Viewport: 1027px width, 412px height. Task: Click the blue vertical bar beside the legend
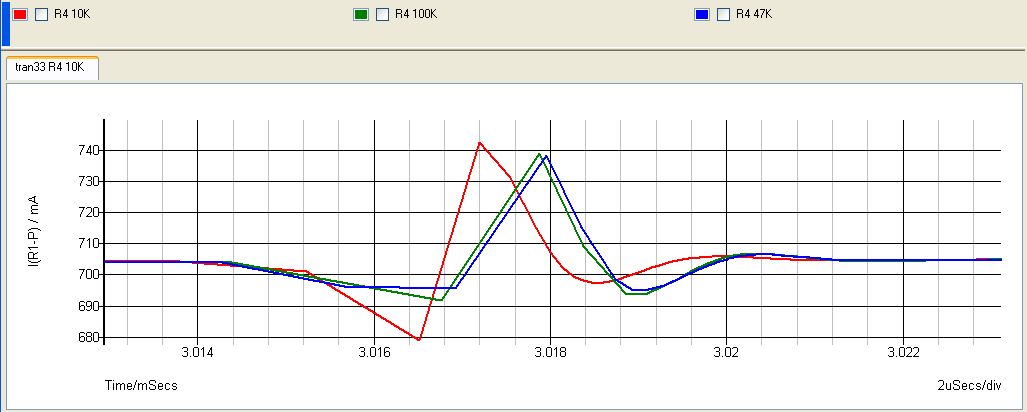coord(4,23)
